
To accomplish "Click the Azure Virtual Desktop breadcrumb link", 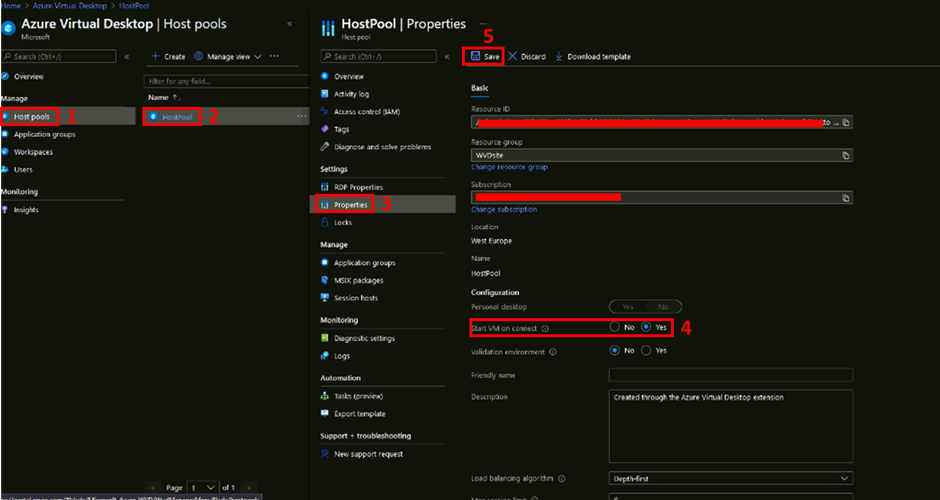I will (x=70, y=5).
